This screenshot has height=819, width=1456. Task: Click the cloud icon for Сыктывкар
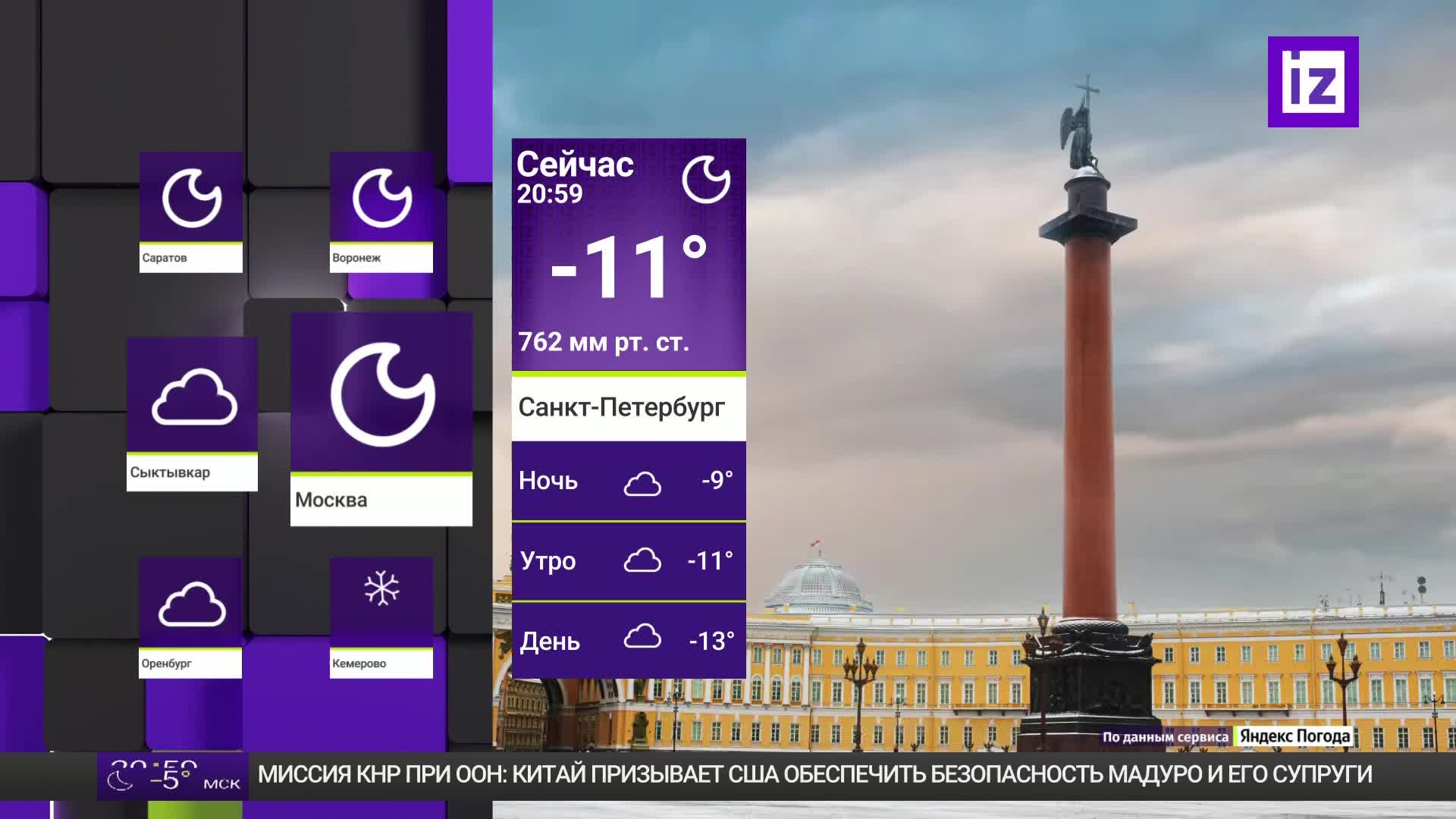tap(194, 397)
